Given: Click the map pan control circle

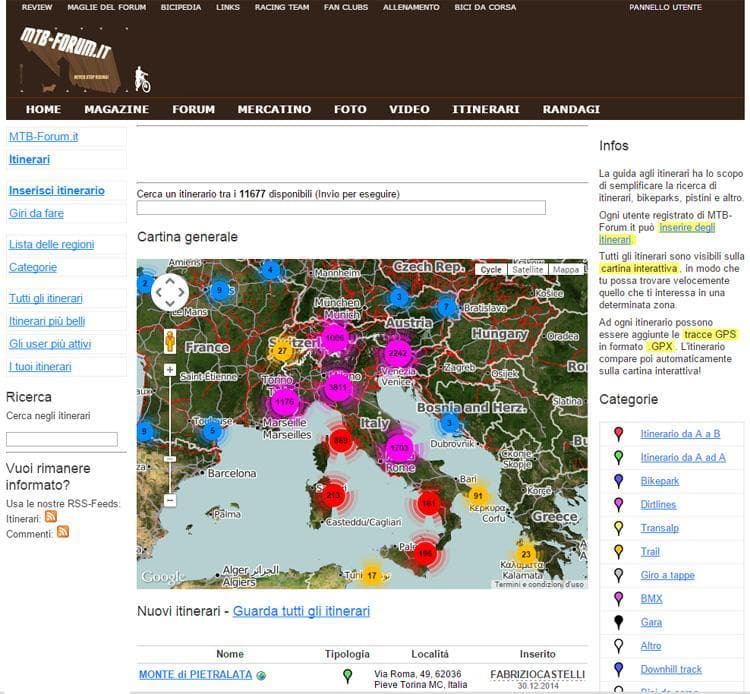Looking at the screenshot, I should (170, 292).
